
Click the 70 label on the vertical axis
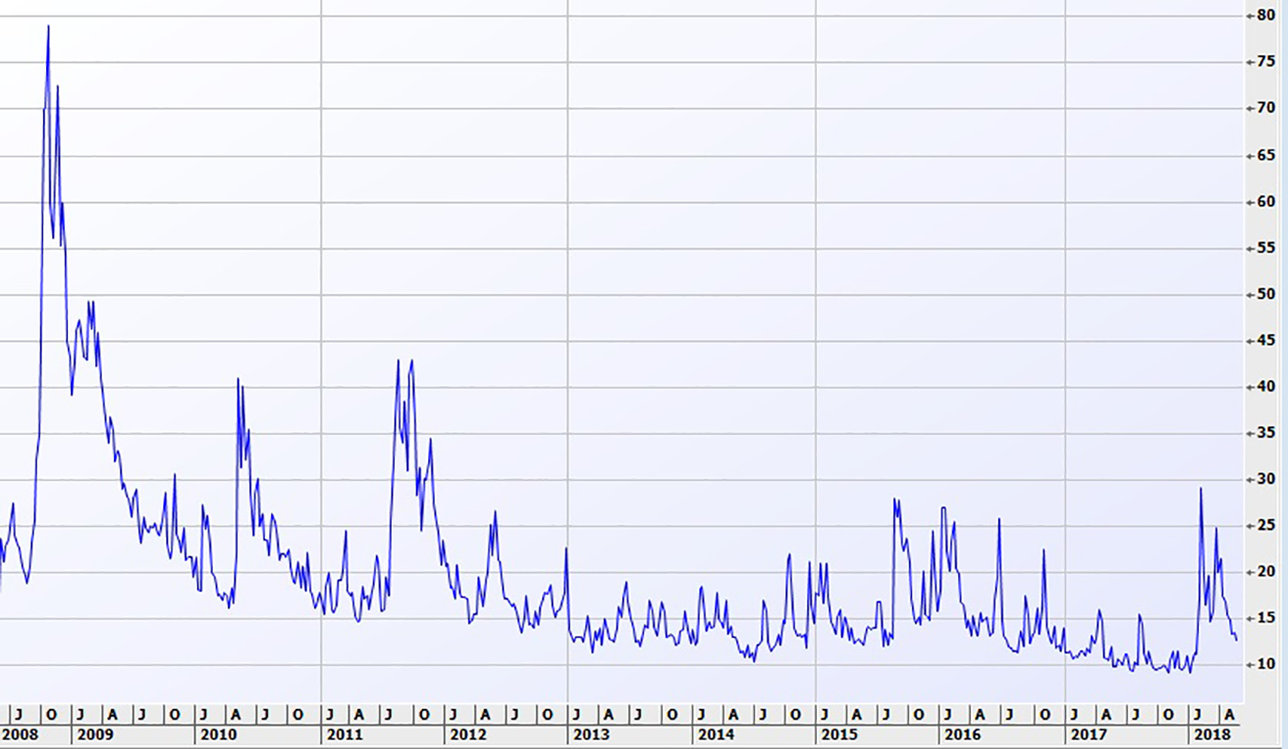[x=1265, y=108]
